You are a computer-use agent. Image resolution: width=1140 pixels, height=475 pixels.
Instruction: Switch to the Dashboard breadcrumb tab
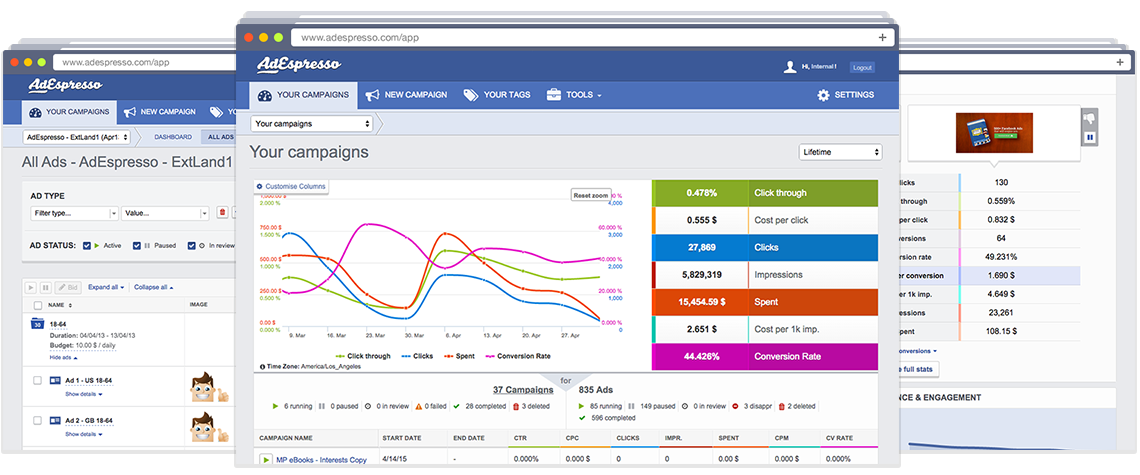pyautogui.click(x=173, y=137)
